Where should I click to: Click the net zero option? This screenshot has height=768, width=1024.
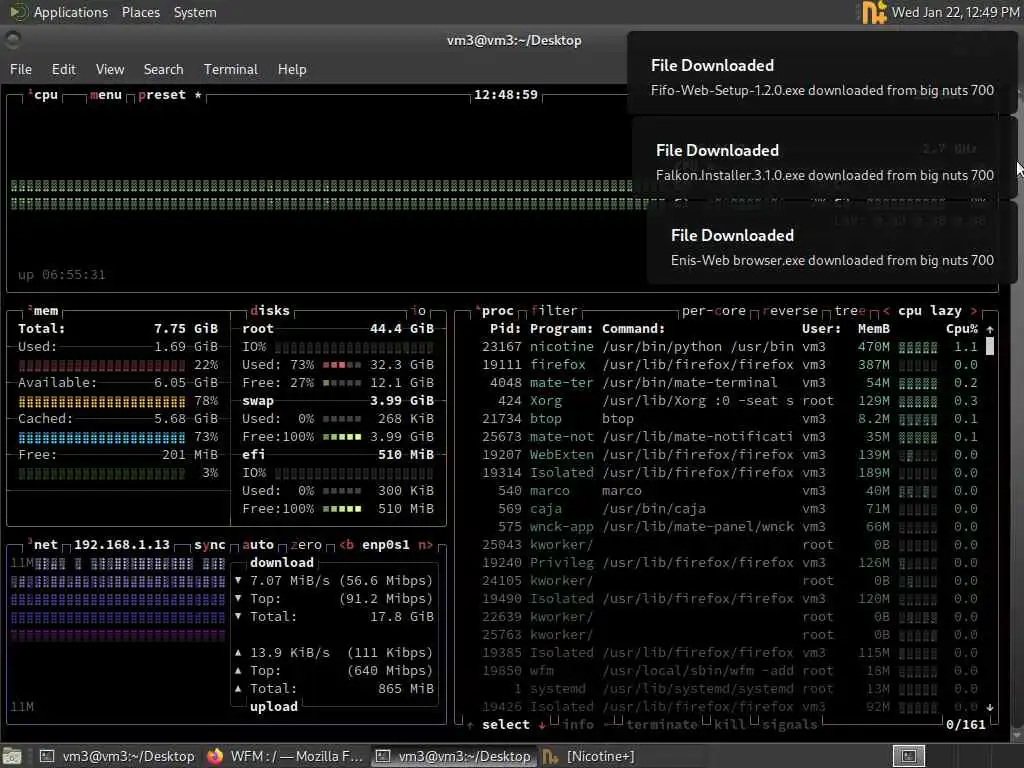(x=306, y=545)
